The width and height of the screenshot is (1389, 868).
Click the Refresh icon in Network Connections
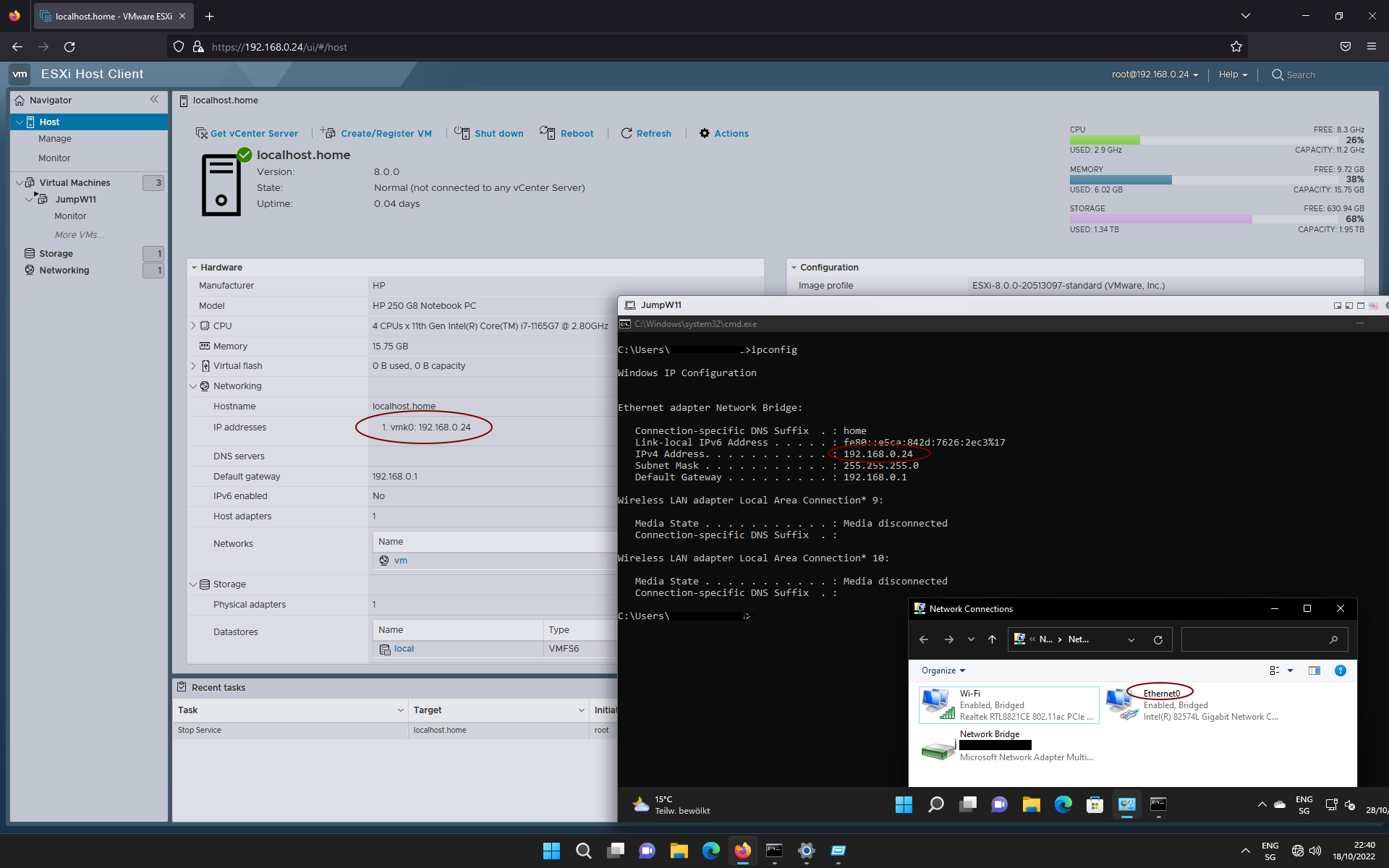tap(1158, 639)
